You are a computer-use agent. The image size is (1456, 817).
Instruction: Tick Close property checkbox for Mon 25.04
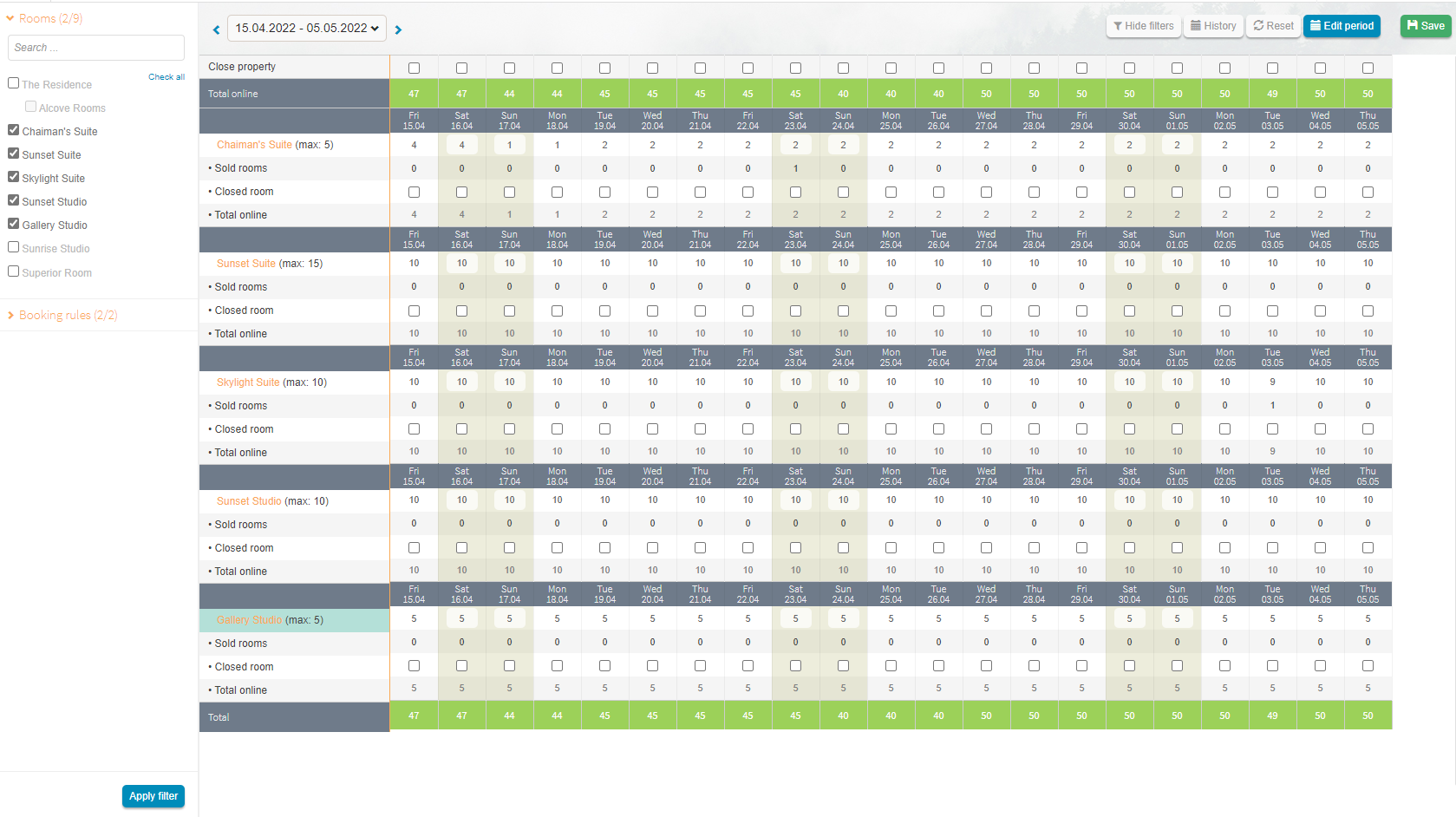891,68
